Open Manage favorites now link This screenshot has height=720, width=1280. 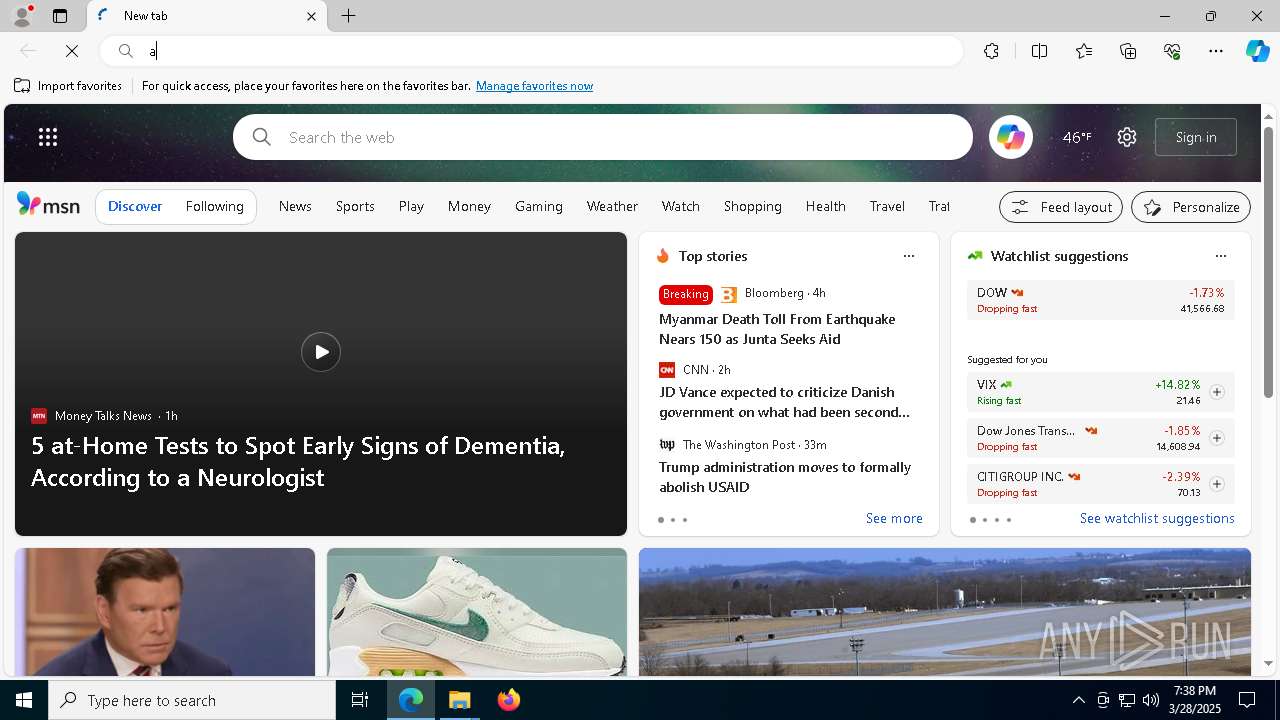pos(534,86)
